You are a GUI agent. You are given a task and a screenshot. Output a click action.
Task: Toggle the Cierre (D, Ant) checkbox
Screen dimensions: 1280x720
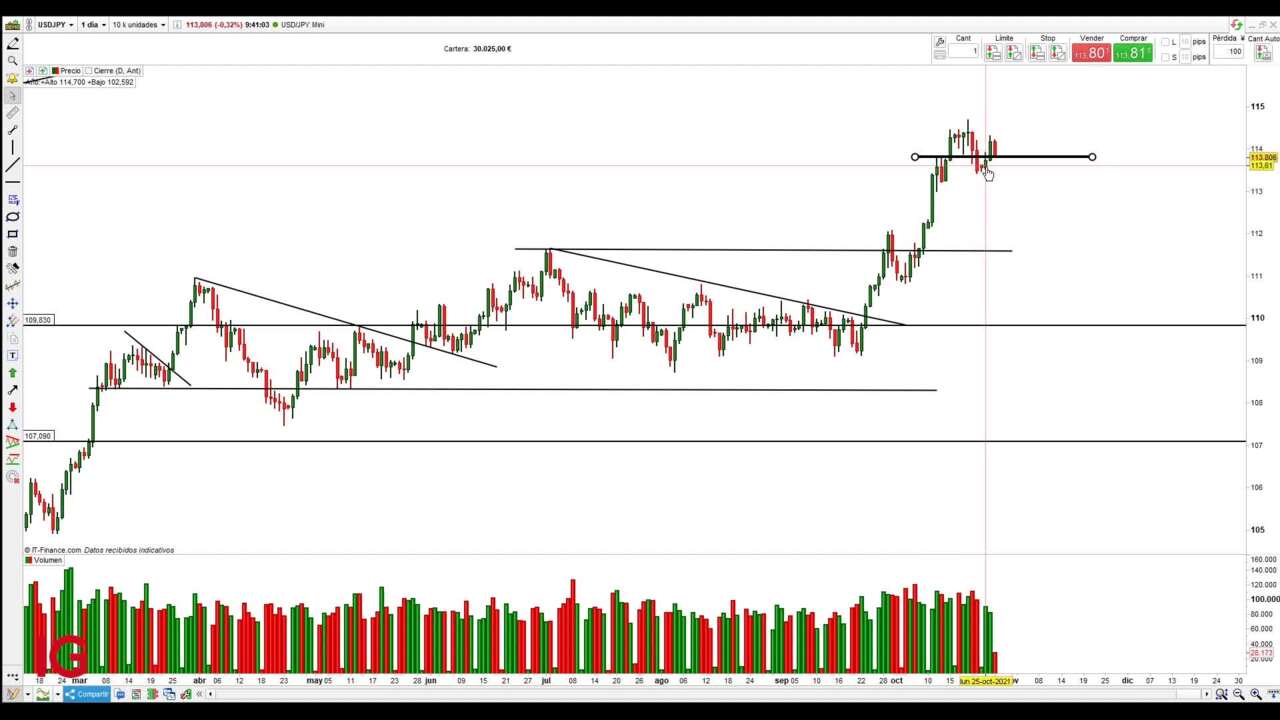tap(88, 71)
